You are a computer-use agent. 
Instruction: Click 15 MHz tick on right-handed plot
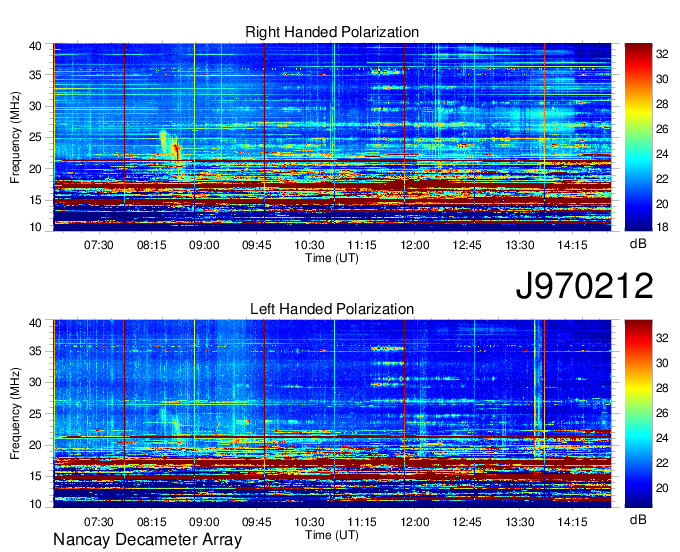[35, 200]
